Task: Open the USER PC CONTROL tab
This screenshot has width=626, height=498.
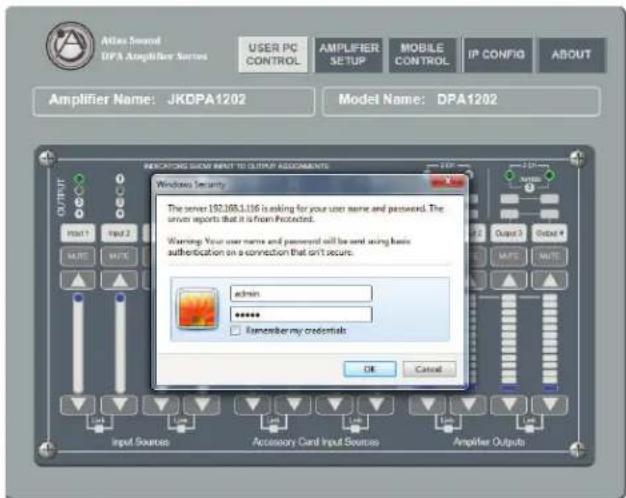Action: [x=273, y=54]
